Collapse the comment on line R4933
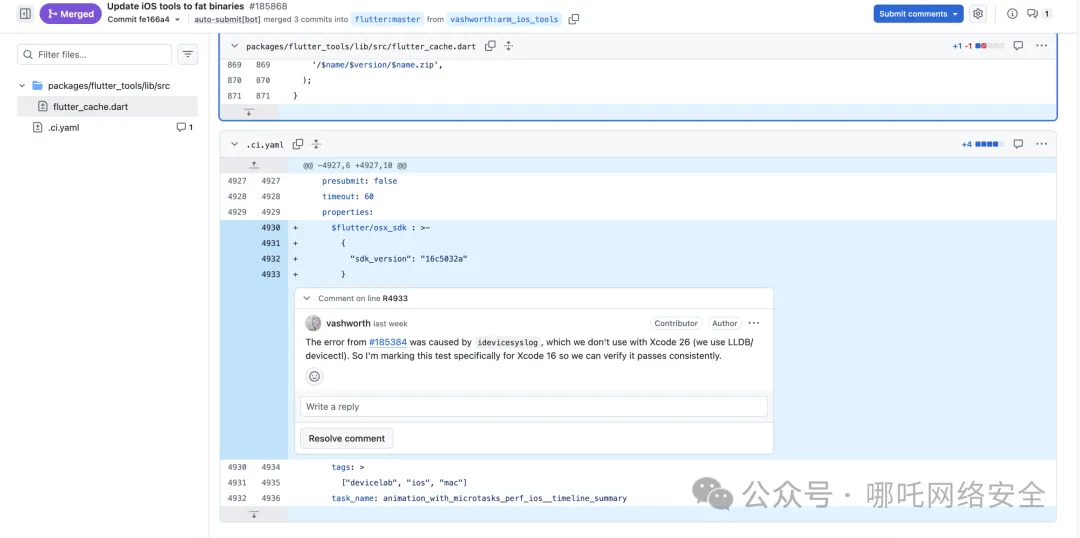The image size is (1080, 538). click(307, 299)
